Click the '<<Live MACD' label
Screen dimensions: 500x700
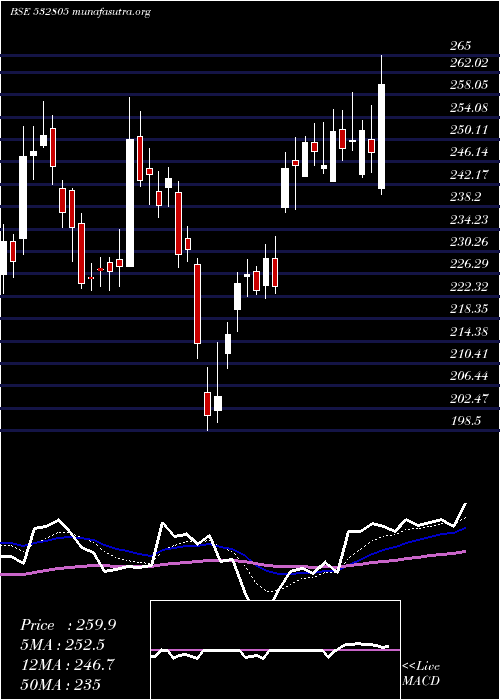tap(421, 673)
